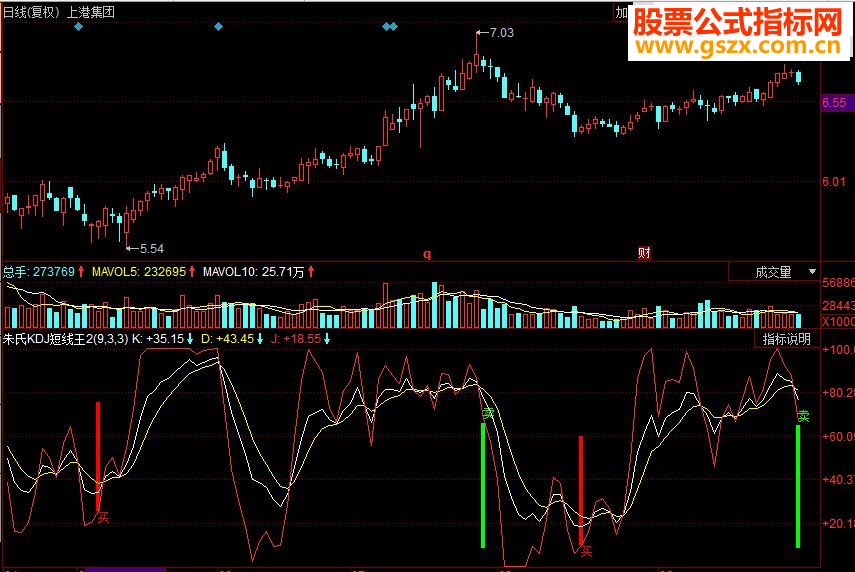Click the MAVOL5: 232695 readout

coord(139,272)
